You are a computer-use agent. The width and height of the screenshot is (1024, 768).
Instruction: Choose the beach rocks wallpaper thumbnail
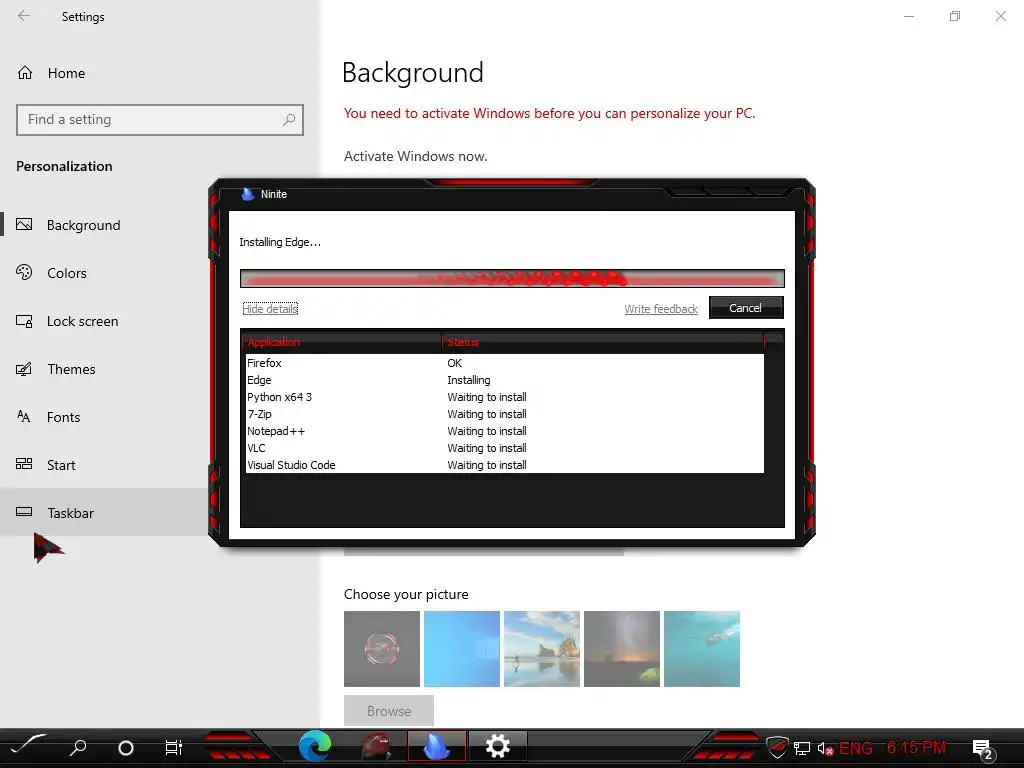(542, 648)
